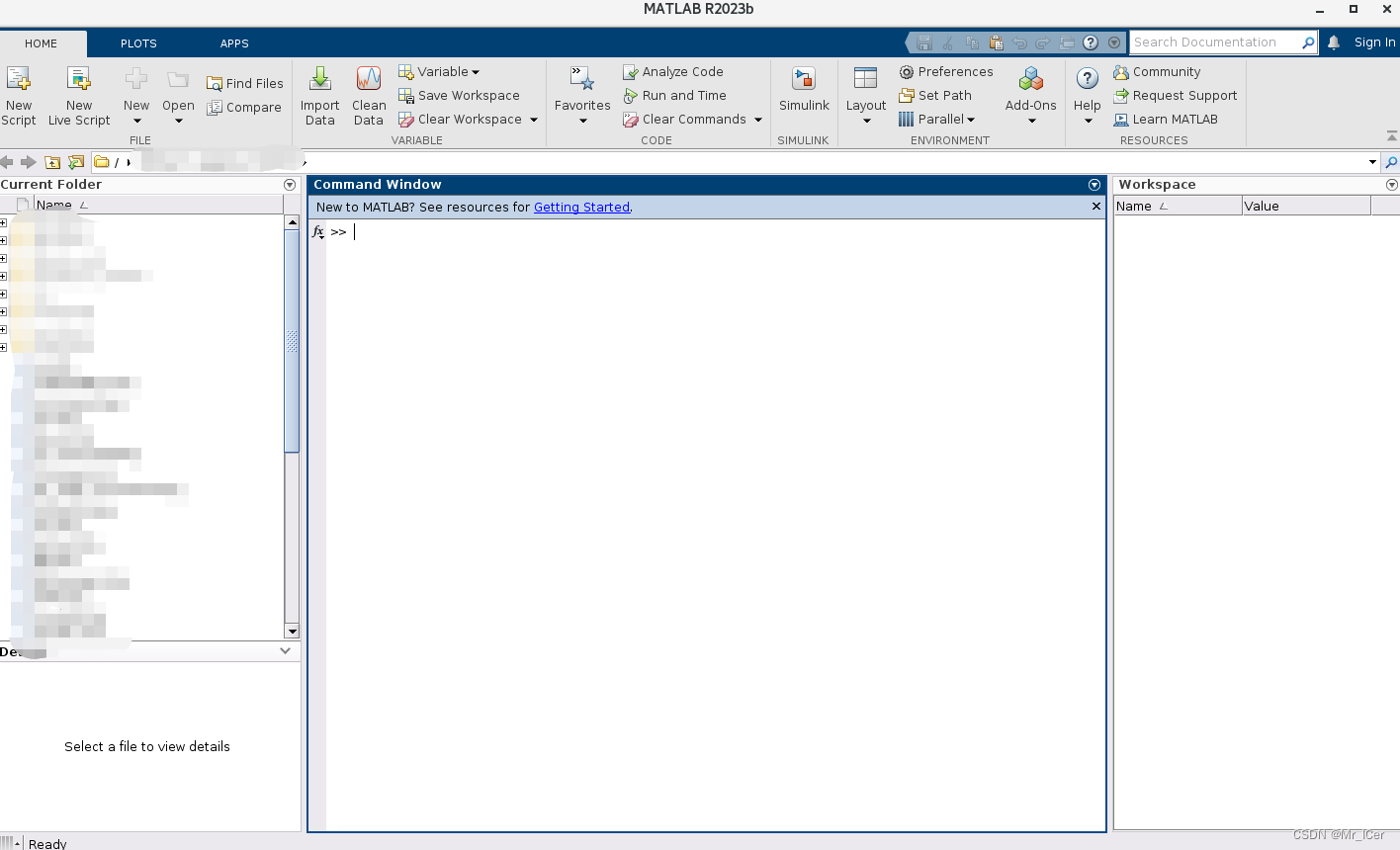Click the Current Folder down scroll arrow
The width and height of the screenshot is (1400, 850).
292,631
